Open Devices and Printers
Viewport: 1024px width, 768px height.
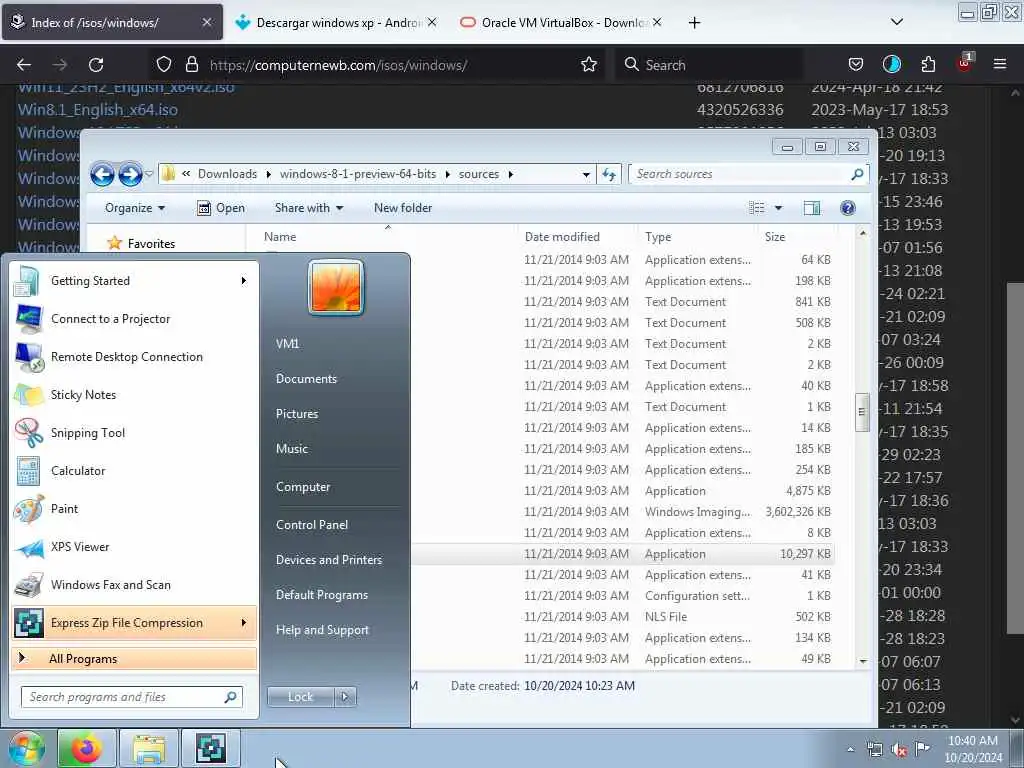coord(329,560)
